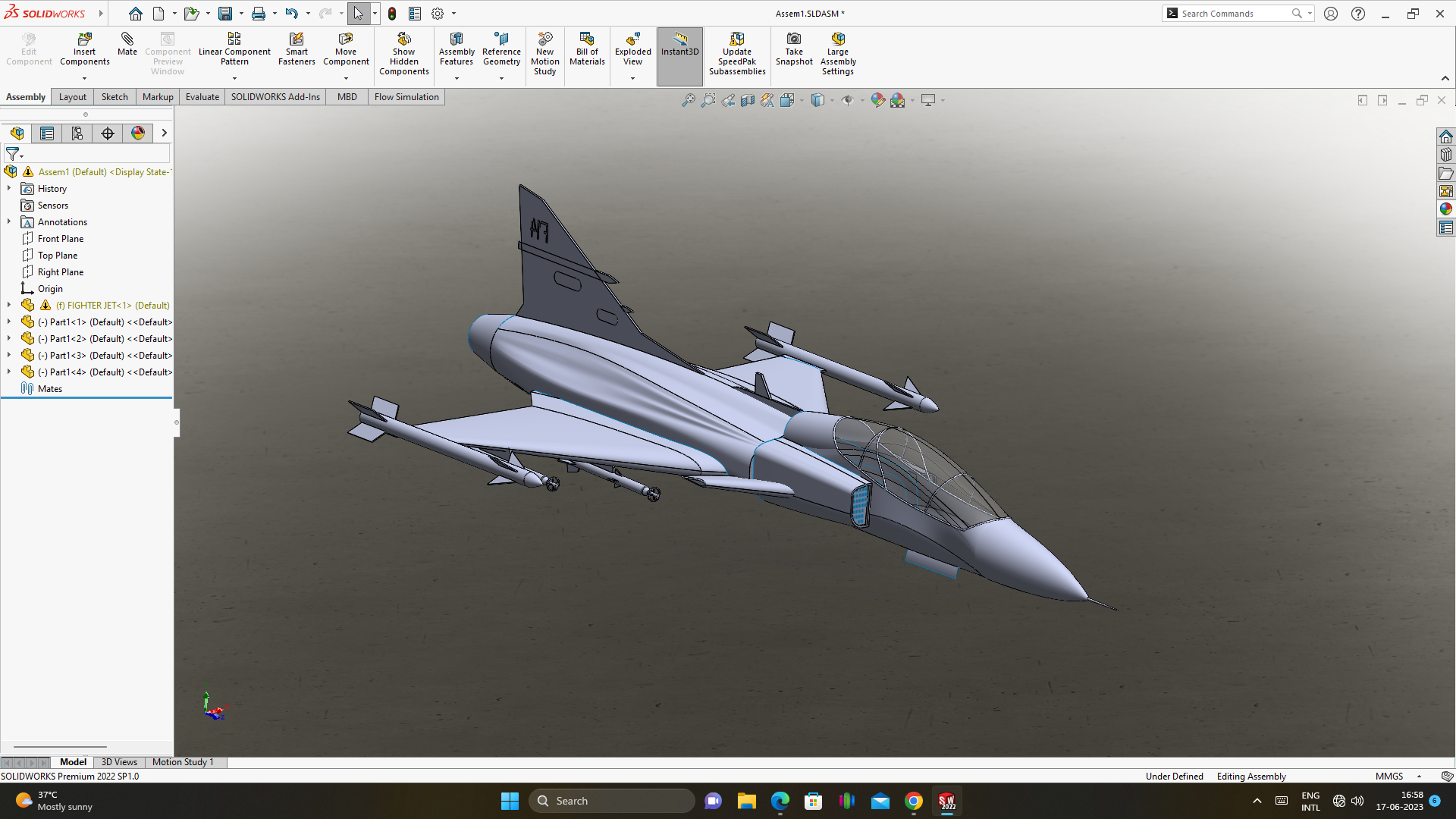Switch to the Sketch tab
Image resolution: width=1456 pixels, height=819 pixels.
coord(115,97)
